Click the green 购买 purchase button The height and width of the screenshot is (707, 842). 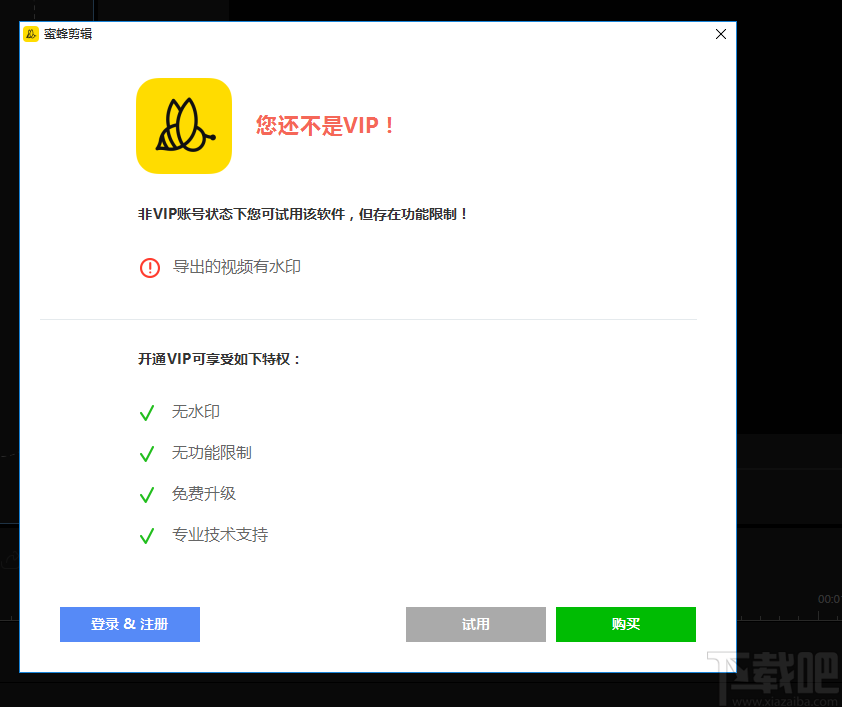[x=626, y=624]
